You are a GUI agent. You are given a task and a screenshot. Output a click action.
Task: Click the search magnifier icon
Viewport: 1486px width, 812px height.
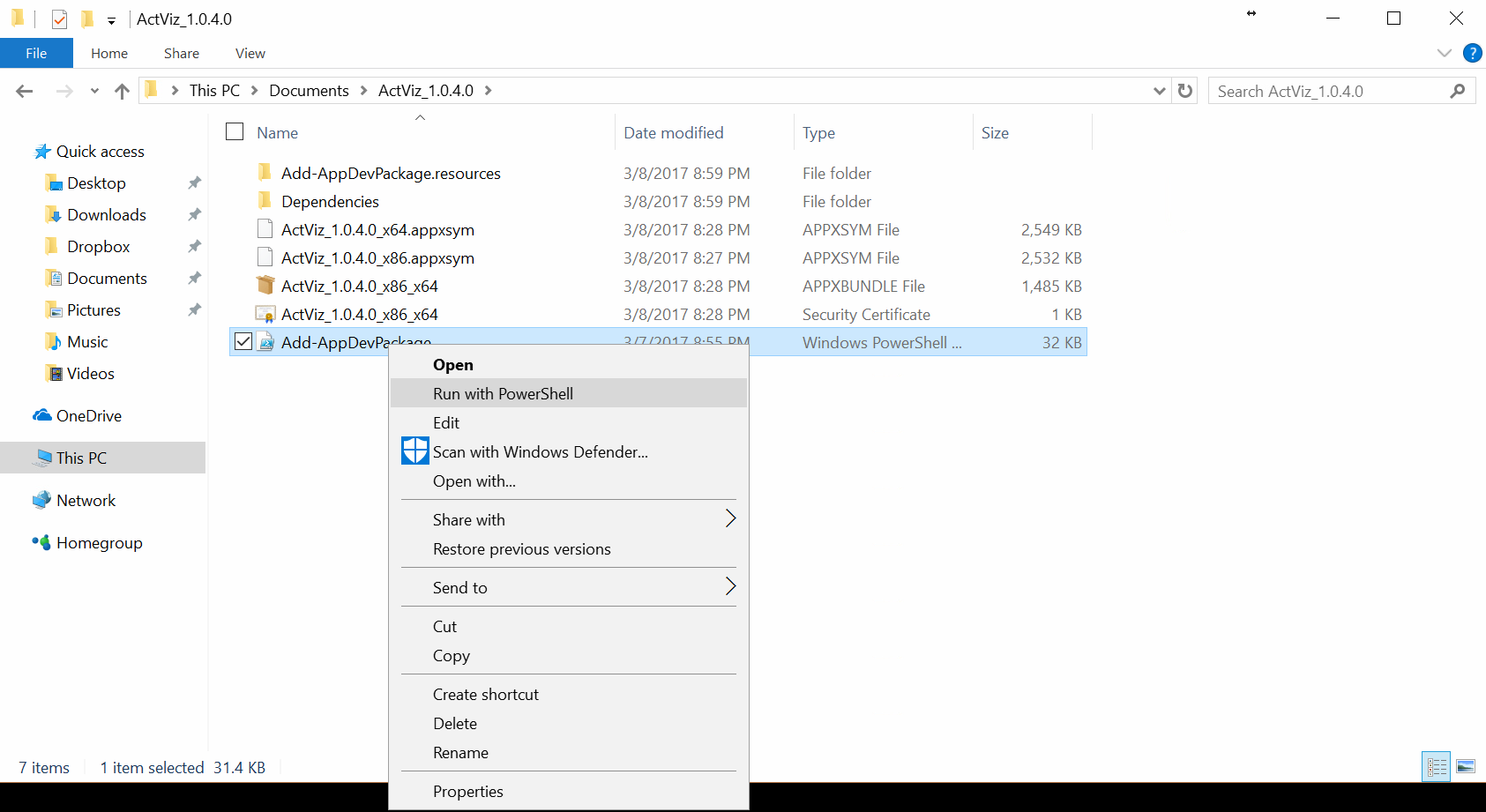(x=1458, y=91)
